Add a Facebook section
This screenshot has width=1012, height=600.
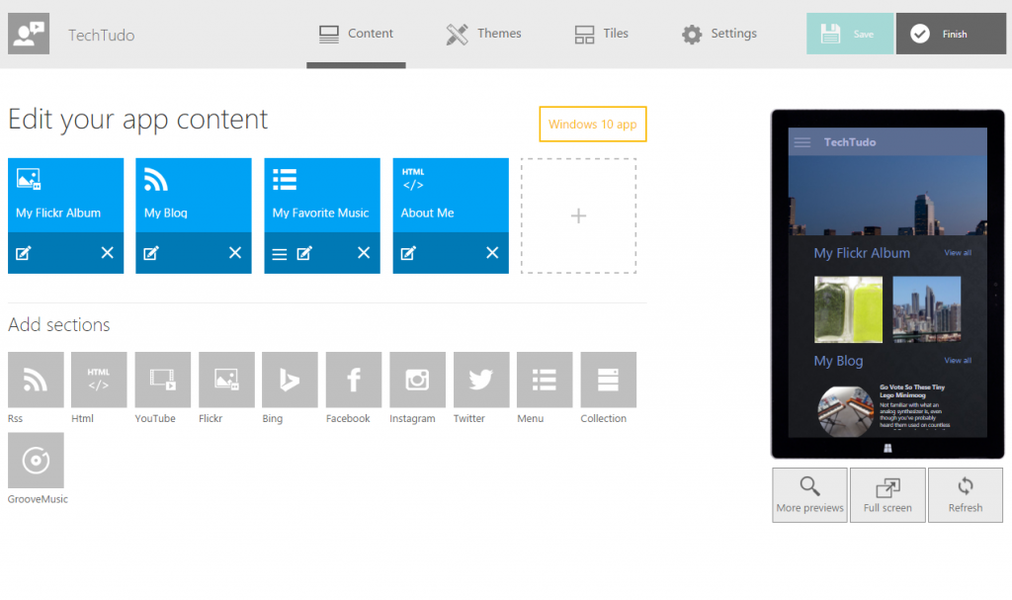[x=354, y=379]
